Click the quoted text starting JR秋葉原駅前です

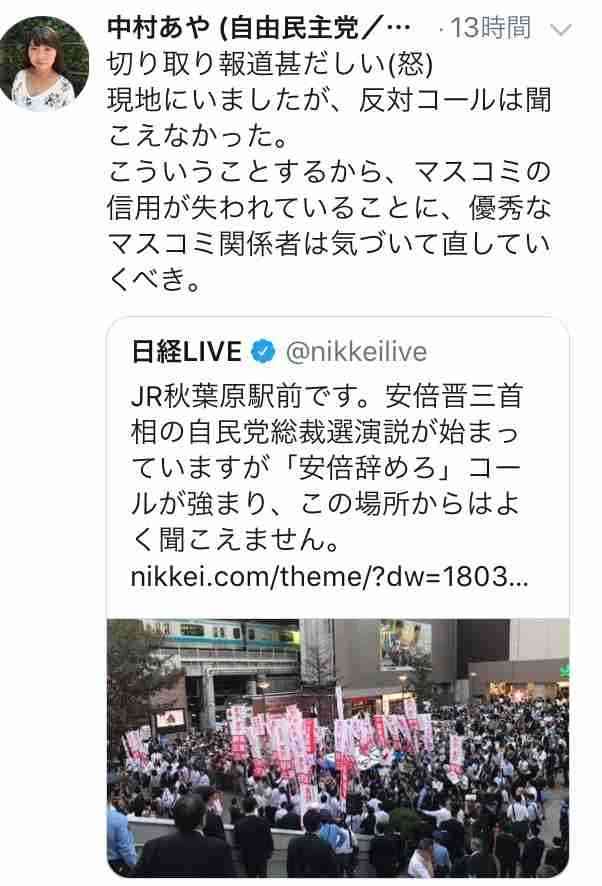[327, 467]
